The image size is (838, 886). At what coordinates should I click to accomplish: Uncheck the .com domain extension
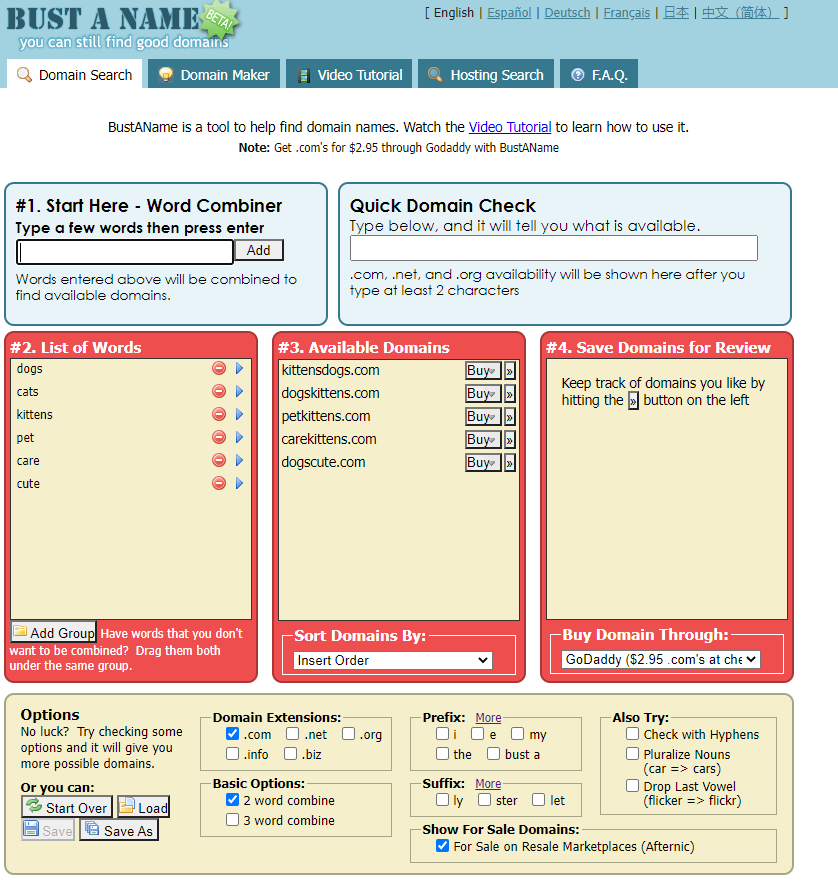[x=232, y=733]
